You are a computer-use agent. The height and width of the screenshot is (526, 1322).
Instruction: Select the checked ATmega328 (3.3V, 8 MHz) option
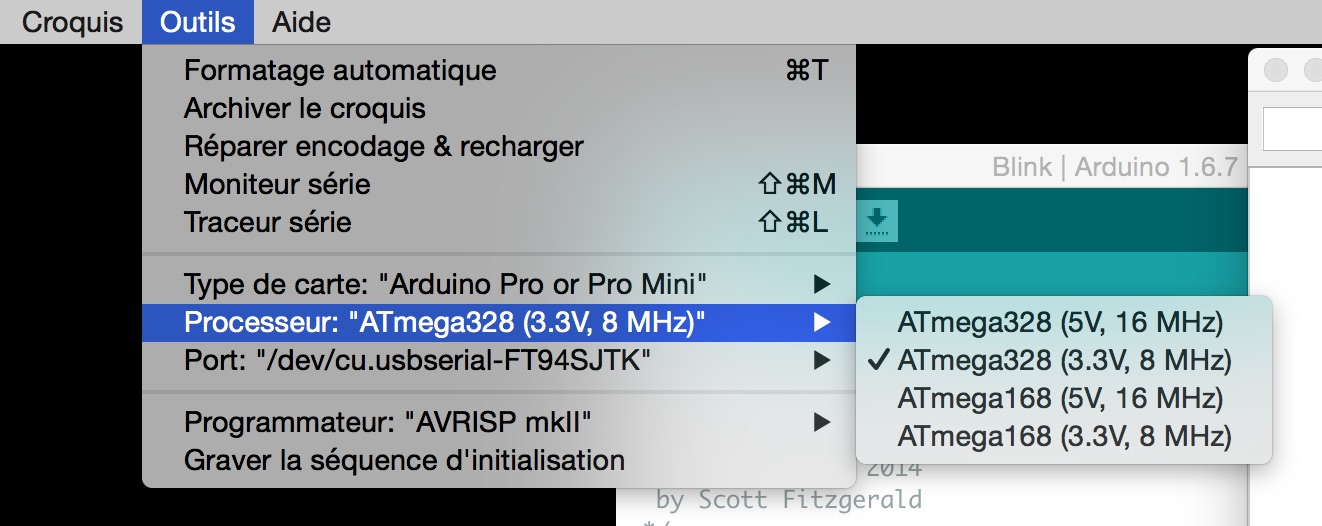click(1064, 360)
